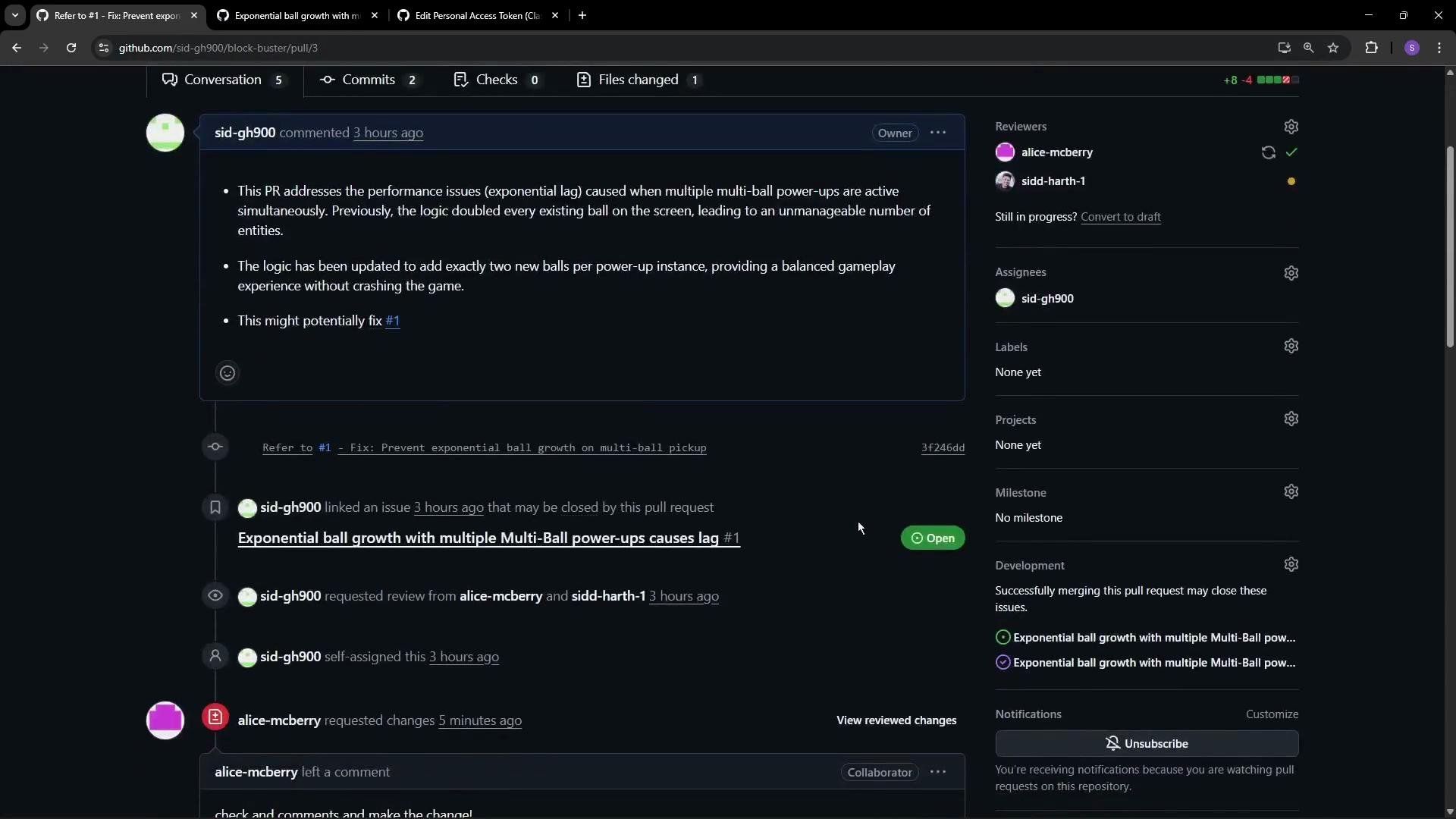This screenshot has width=1456, height=819.
Task: Close the Edit Personal Access Token tab
Action: tap(555, 15)
